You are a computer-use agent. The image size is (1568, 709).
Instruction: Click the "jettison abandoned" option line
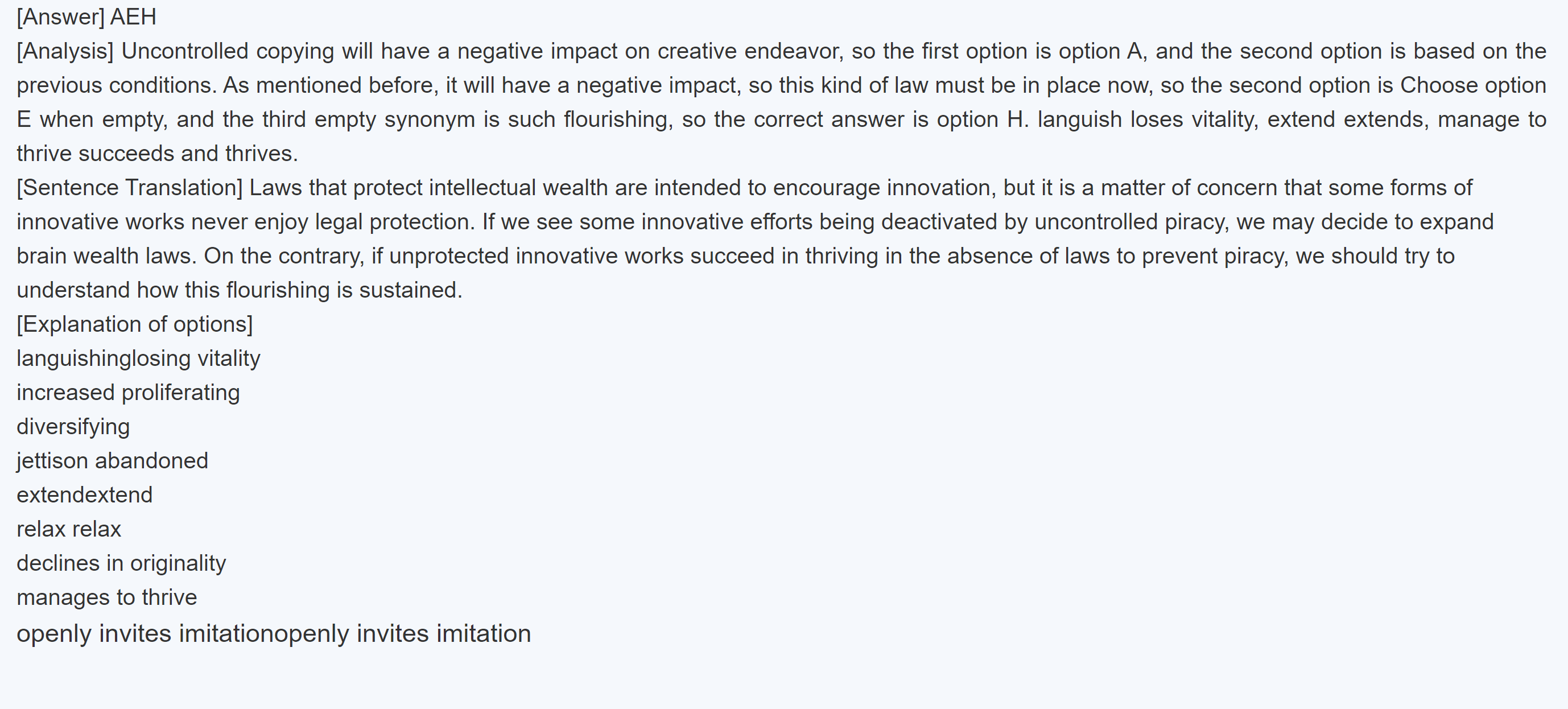112,461
